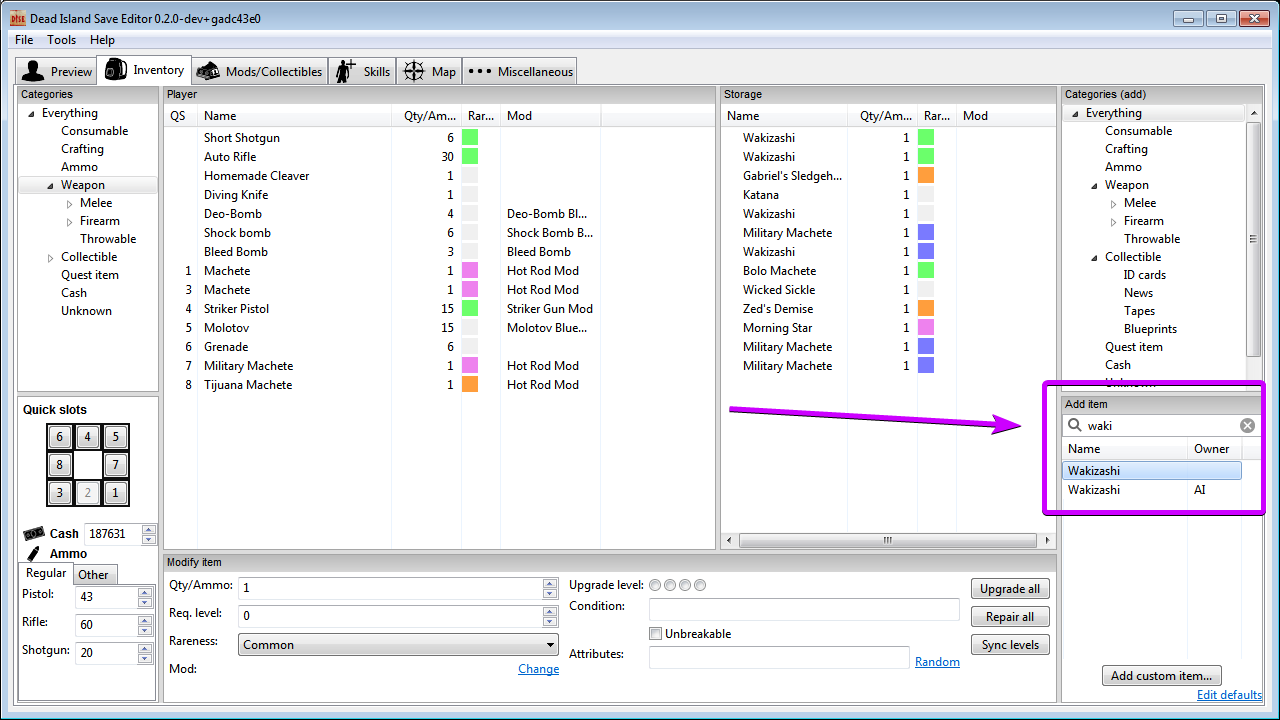Viewport: 1280px width, 720px height.
Task: Clear the Add item search field
Action: point(1247,425)
